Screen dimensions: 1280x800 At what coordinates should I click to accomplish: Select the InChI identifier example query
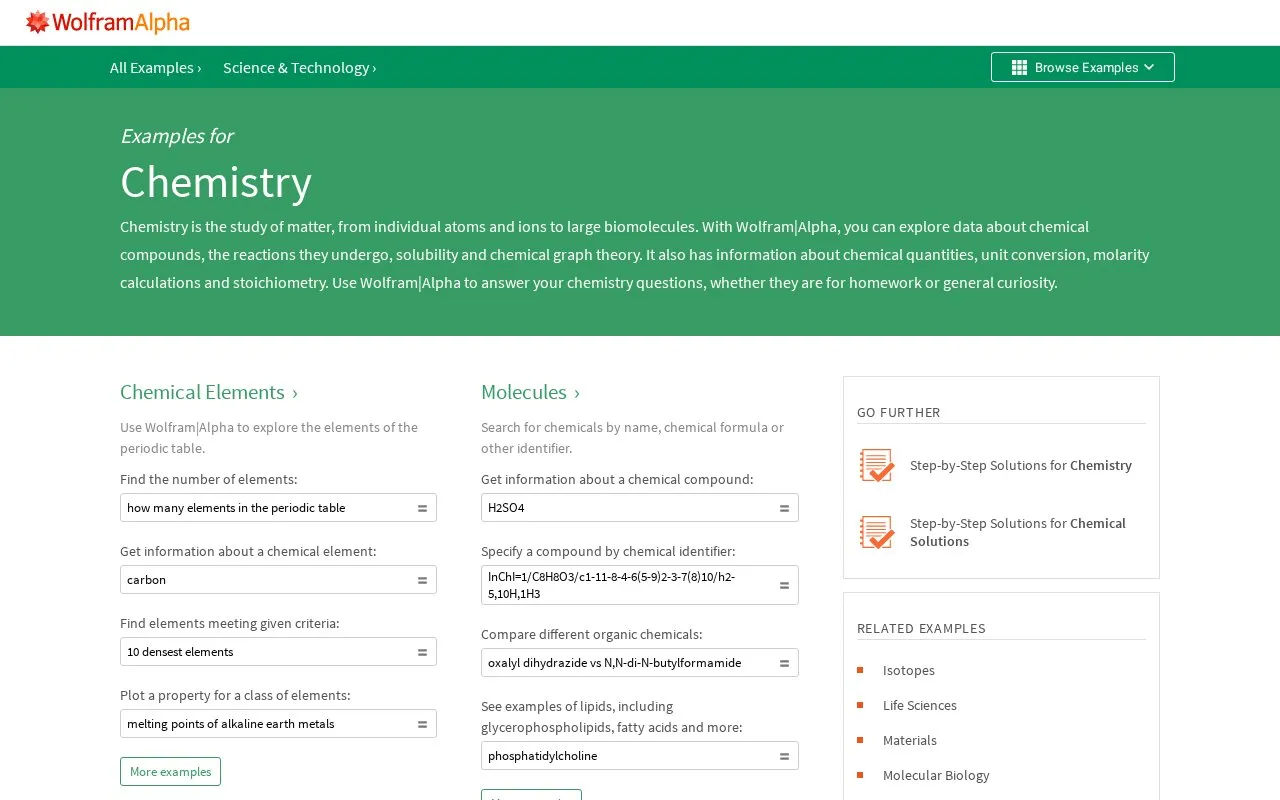[x=640, y=585]
